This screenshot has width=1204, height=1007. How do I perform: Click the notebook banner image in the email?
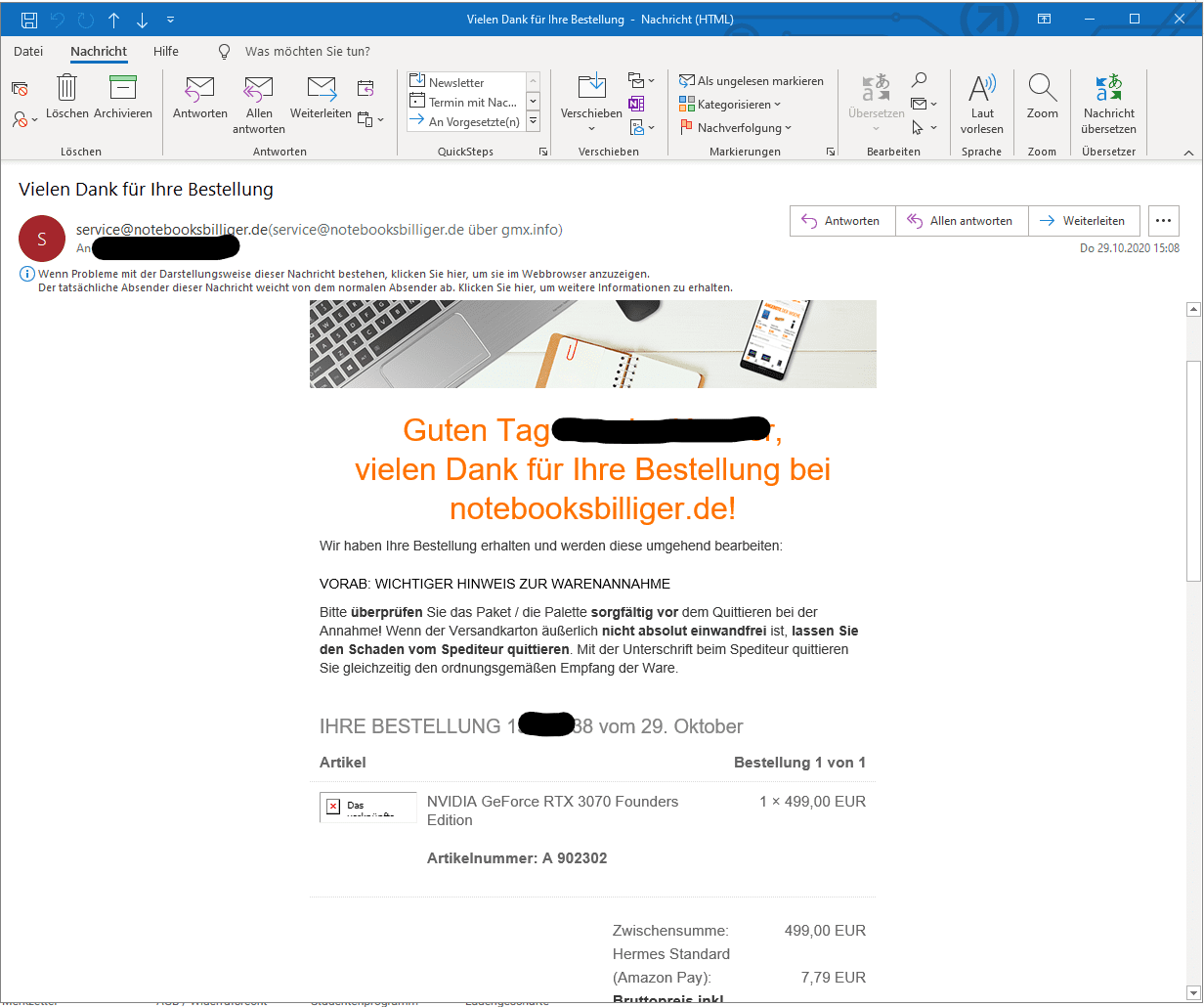[592, 344]
